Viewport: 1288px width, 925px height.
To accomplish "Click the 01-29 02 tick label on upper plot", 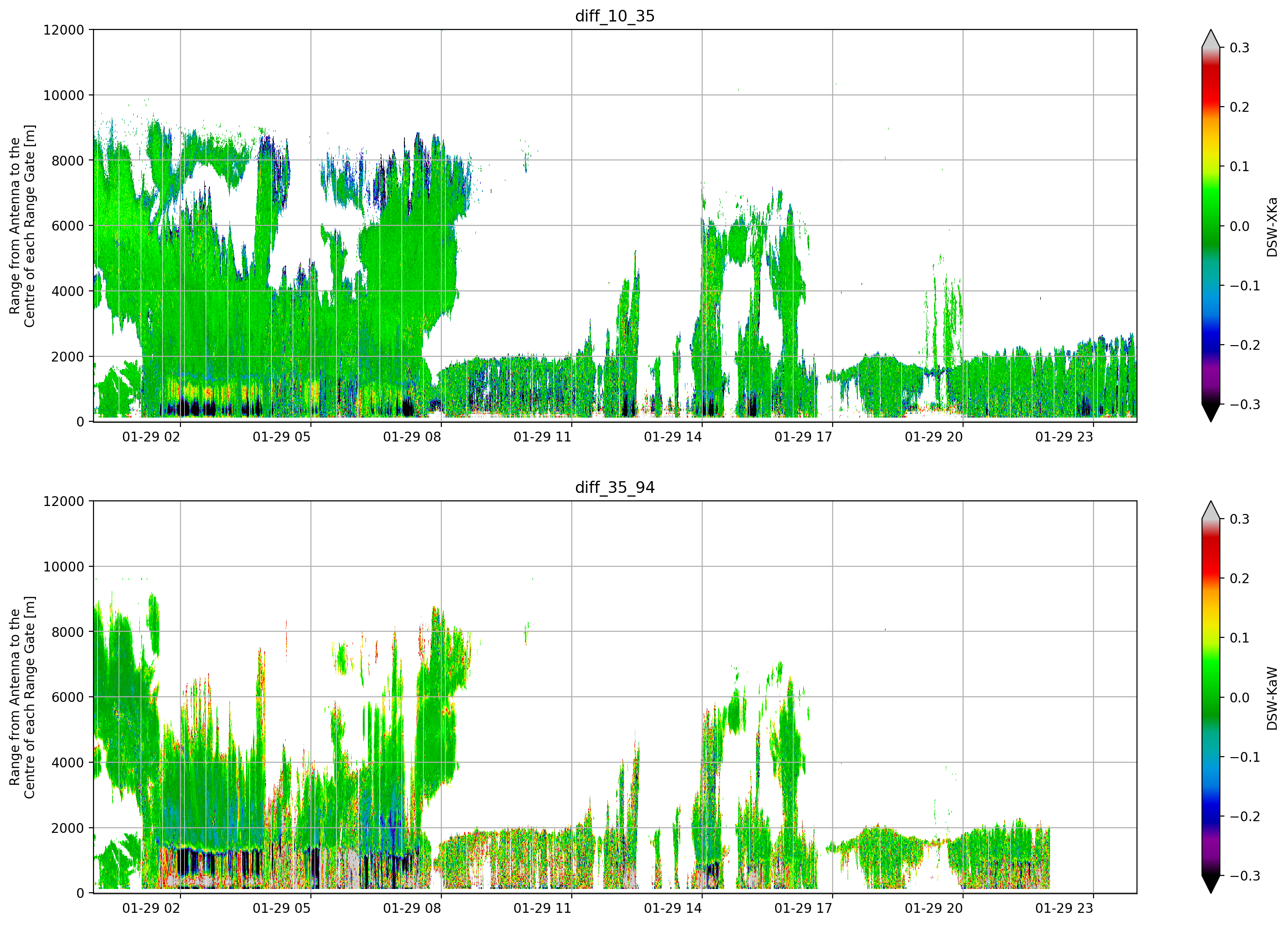I will click(151, 437).
